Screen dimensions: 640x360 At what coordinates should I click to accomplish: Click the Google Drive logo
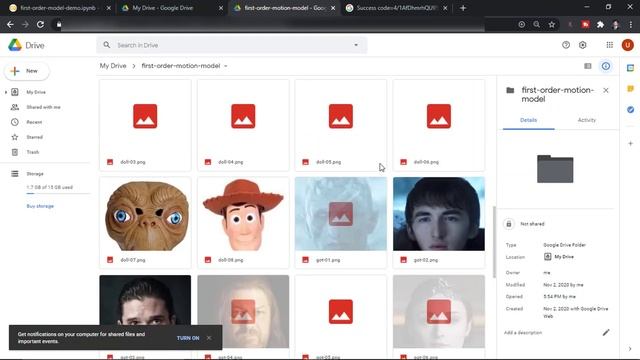pyautogui.click(x=15, y=45)
